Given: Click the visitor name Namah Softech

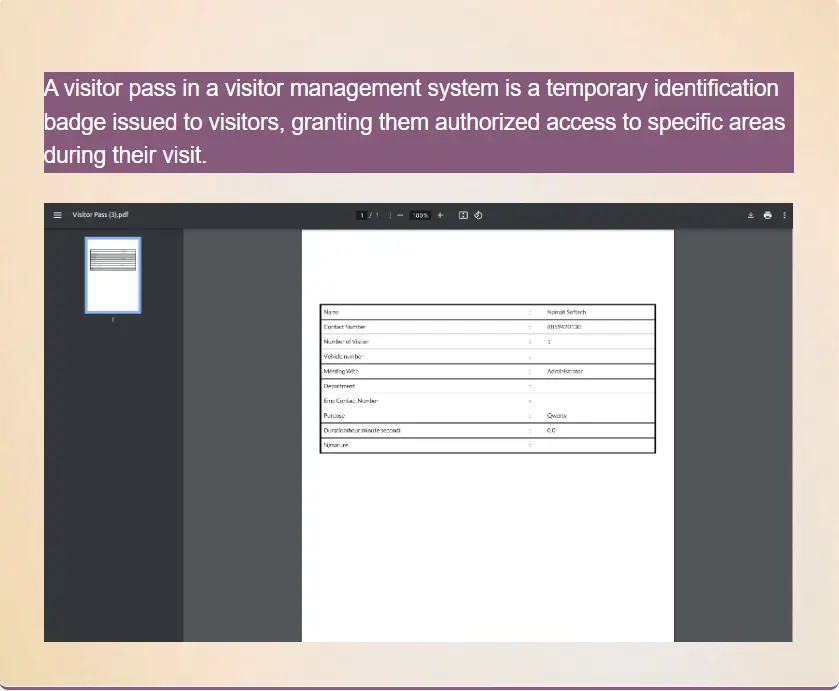Looking at the screenshot, I should [567, 312].
